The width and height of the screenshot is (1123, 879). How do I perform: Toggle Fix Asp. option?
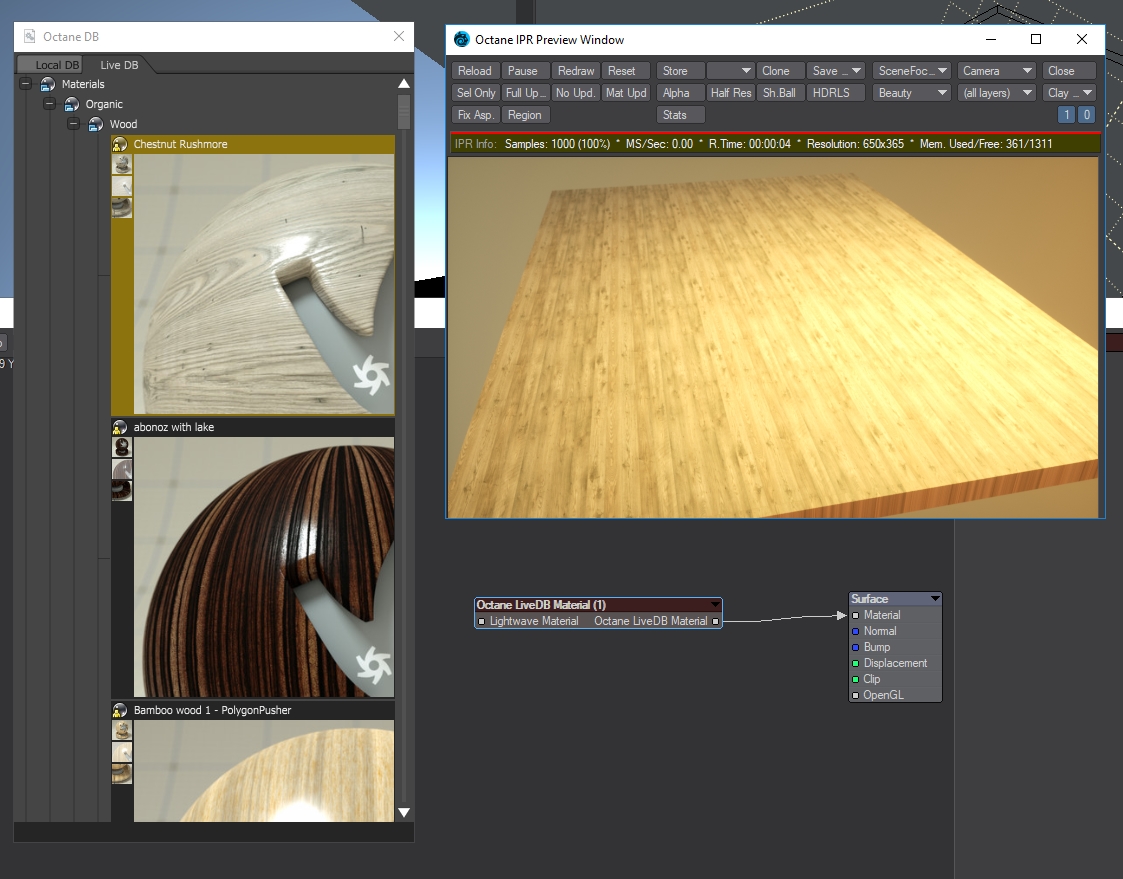point(476,115)
